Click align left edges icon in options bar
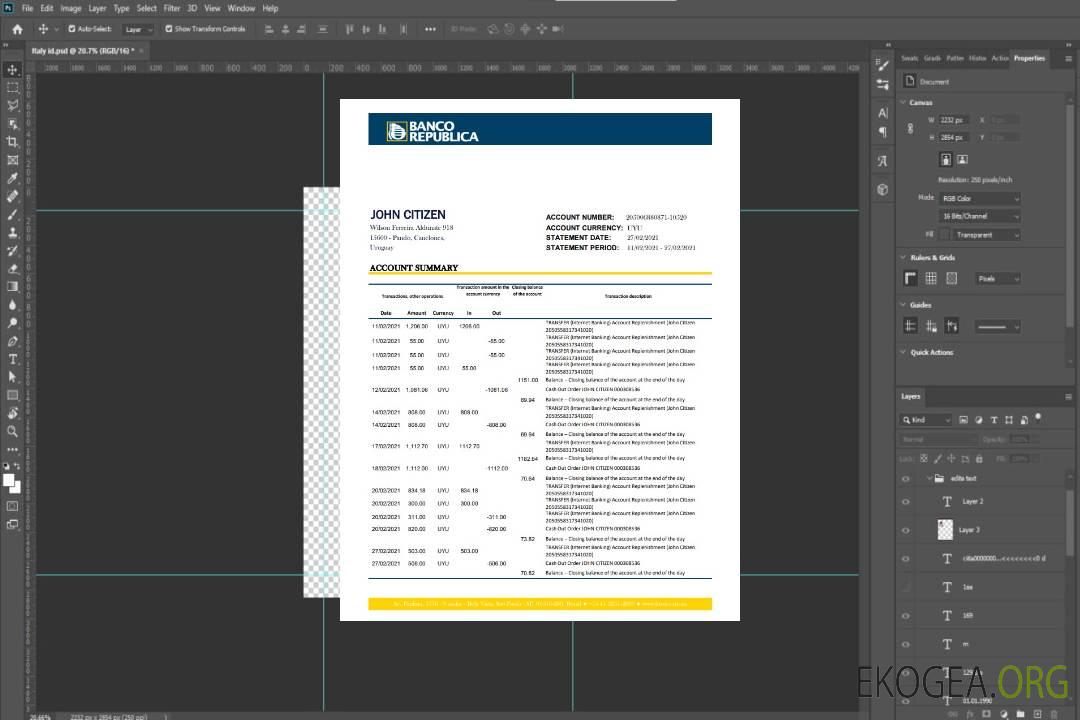1080x720 pixels. click(x=269, y=29)
